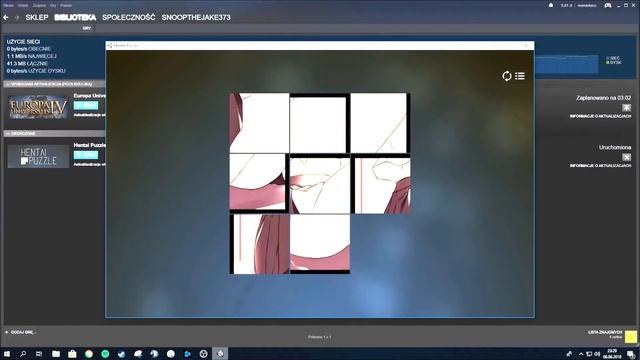Click the center puzzle tile

coord(320,183)
